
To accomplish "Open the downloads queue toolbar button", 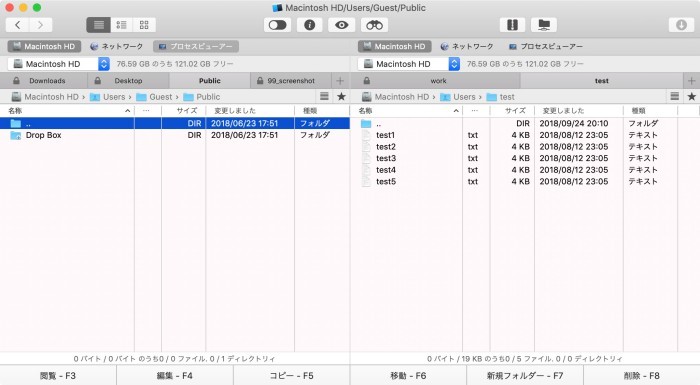I will [681, 25].
